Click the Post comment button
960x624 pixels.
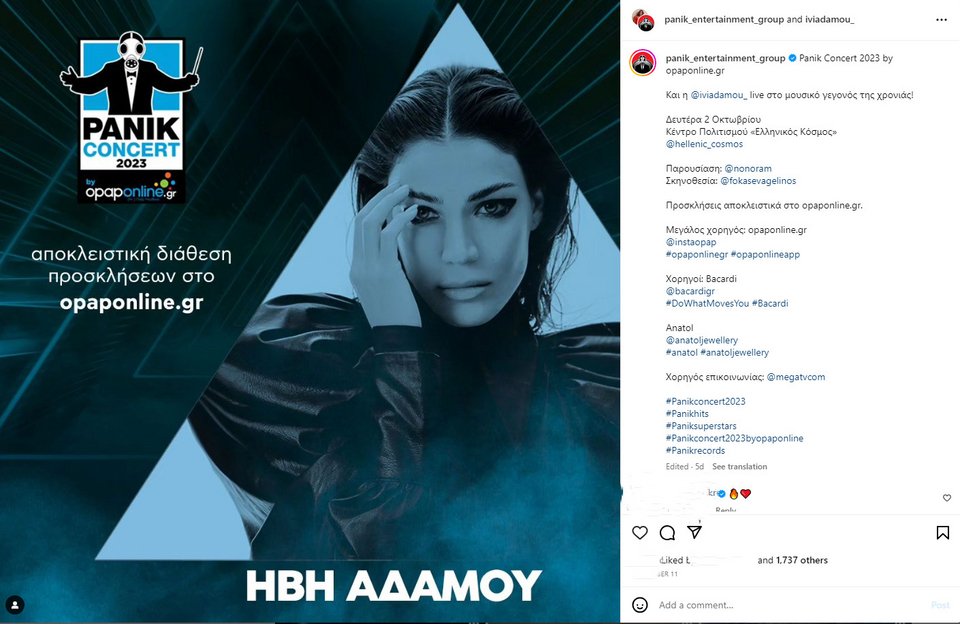click(x=940, y=605)
